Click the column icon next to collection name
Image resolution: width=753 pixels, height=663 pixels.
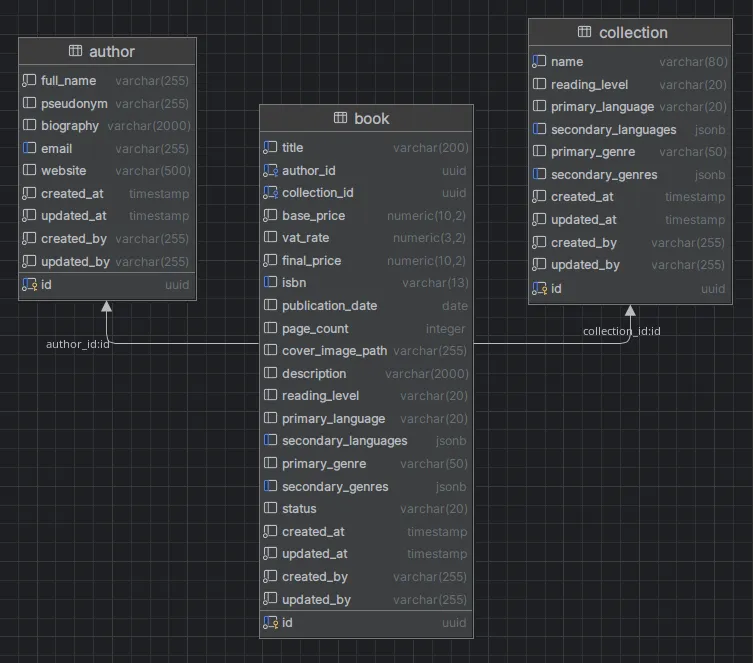[539, 61]
